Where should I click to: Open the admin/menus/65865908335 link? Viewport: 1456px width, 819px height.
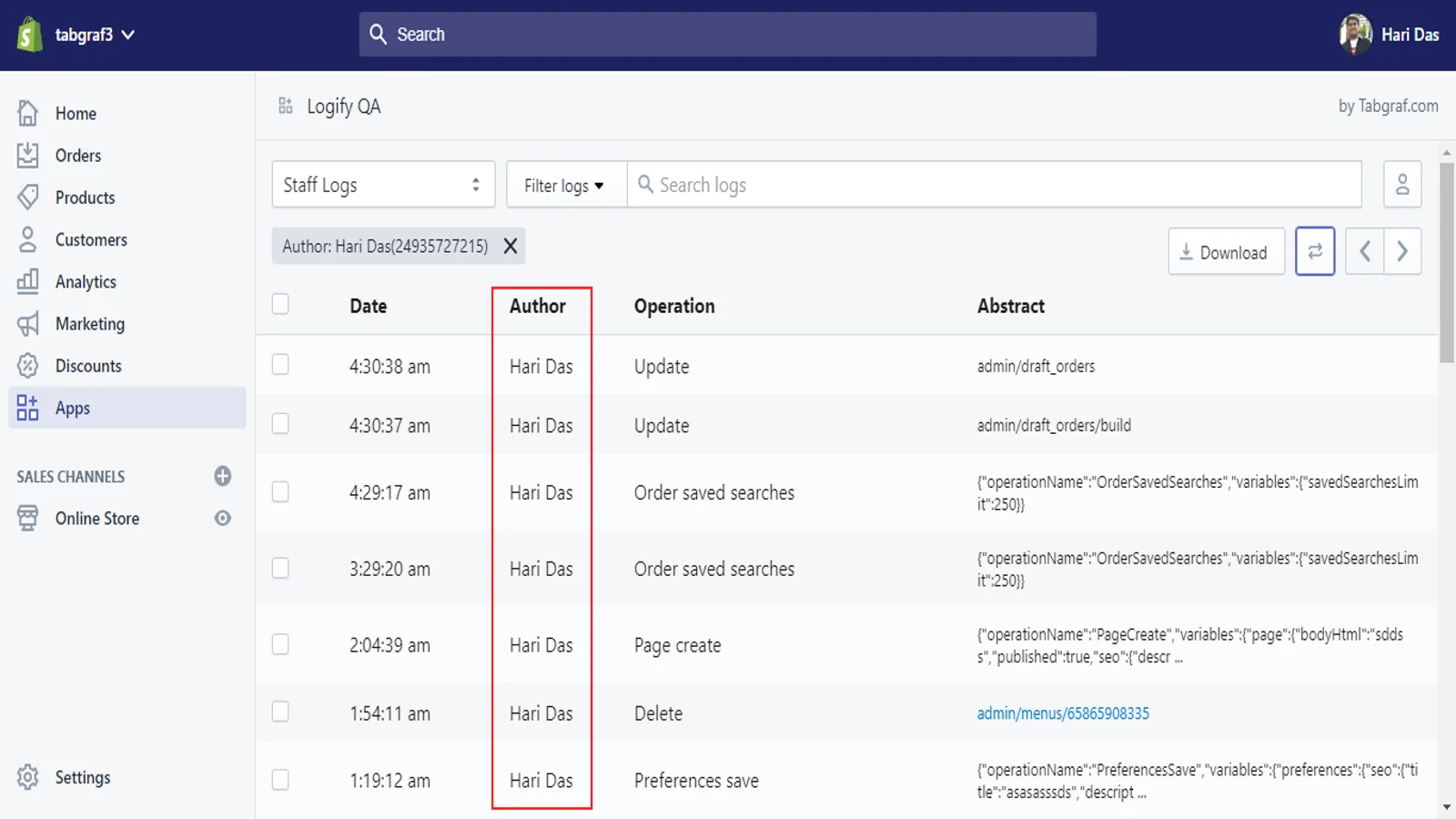(x=1063, y=713)
